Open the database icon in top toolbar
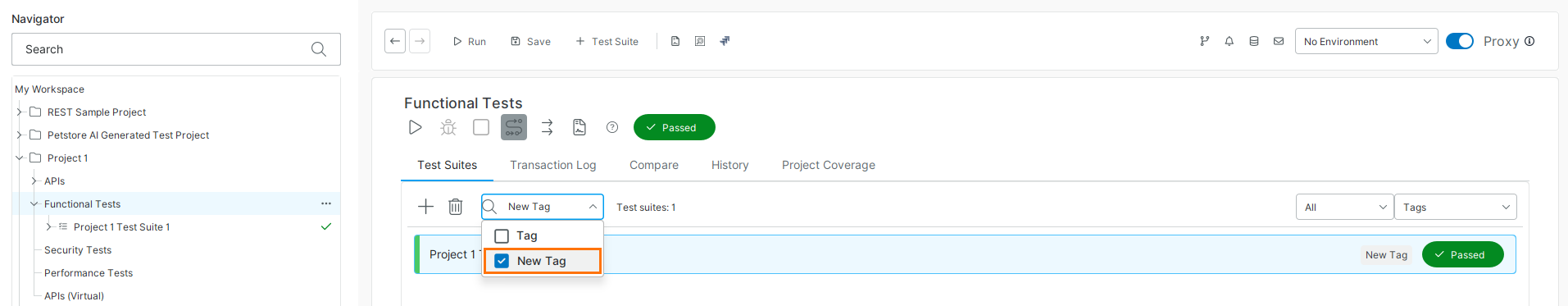 click(1253, 41)
